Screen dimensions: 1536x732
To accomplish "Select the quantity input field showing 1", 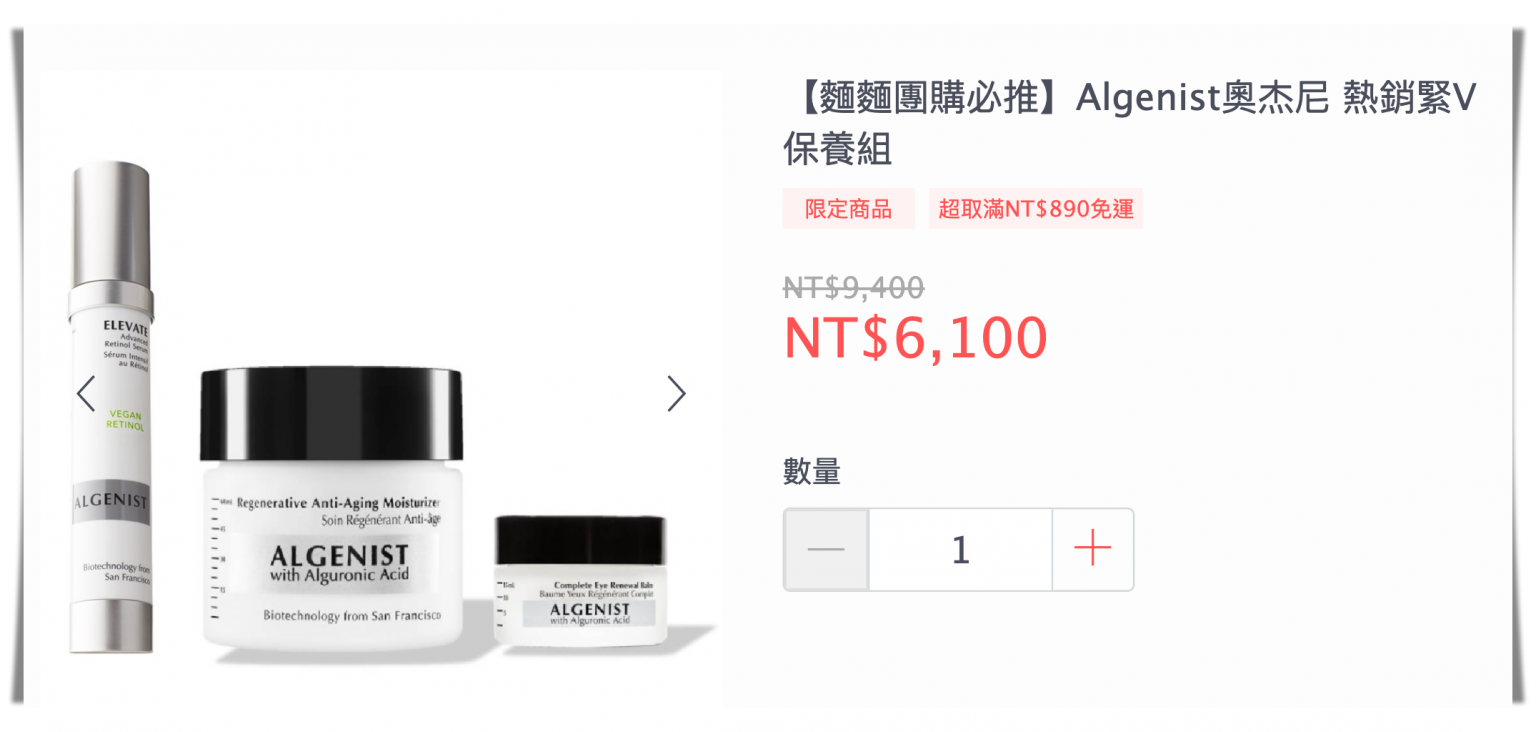I will [x=960, y=549].
